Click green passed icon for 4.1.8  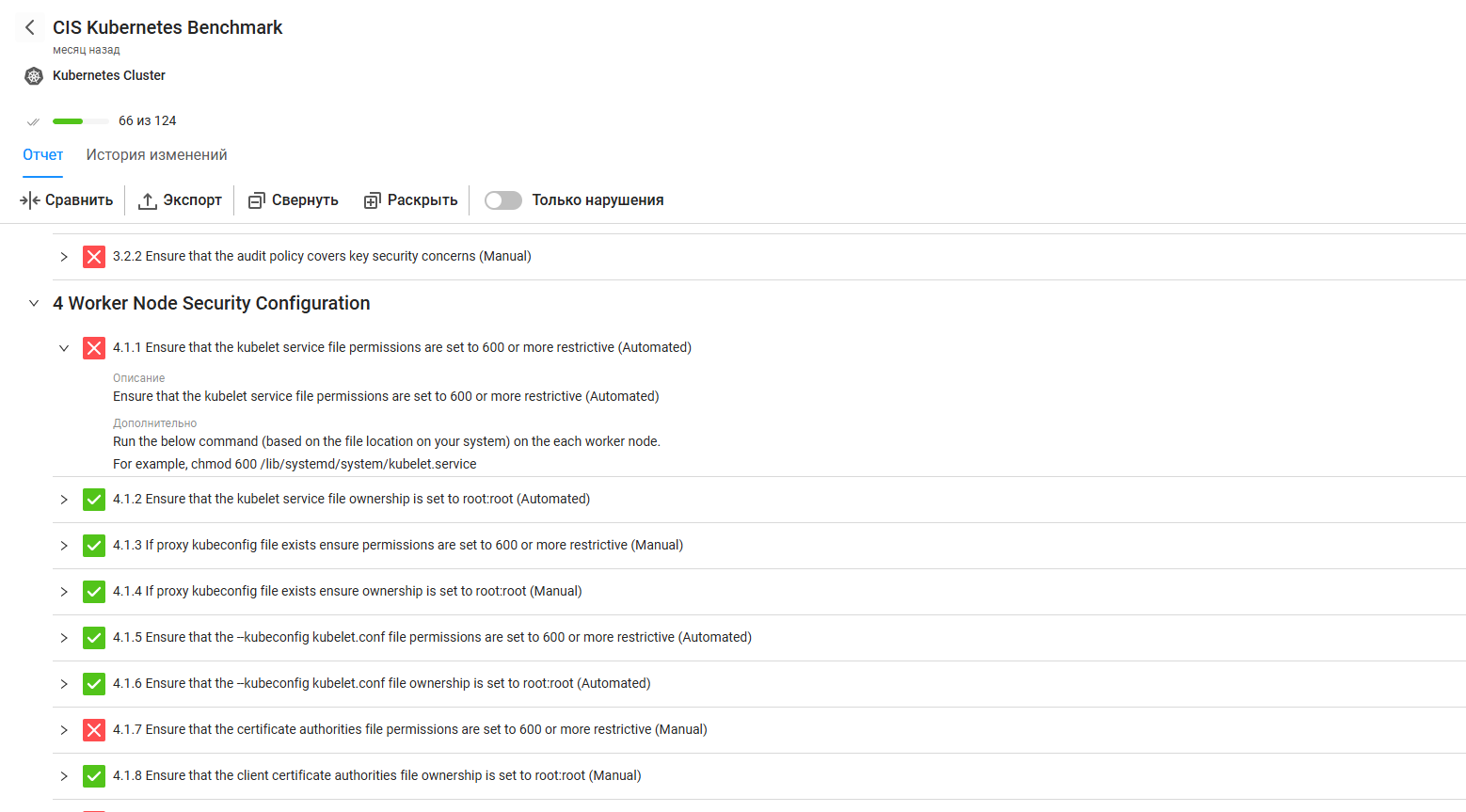point(94,776)
